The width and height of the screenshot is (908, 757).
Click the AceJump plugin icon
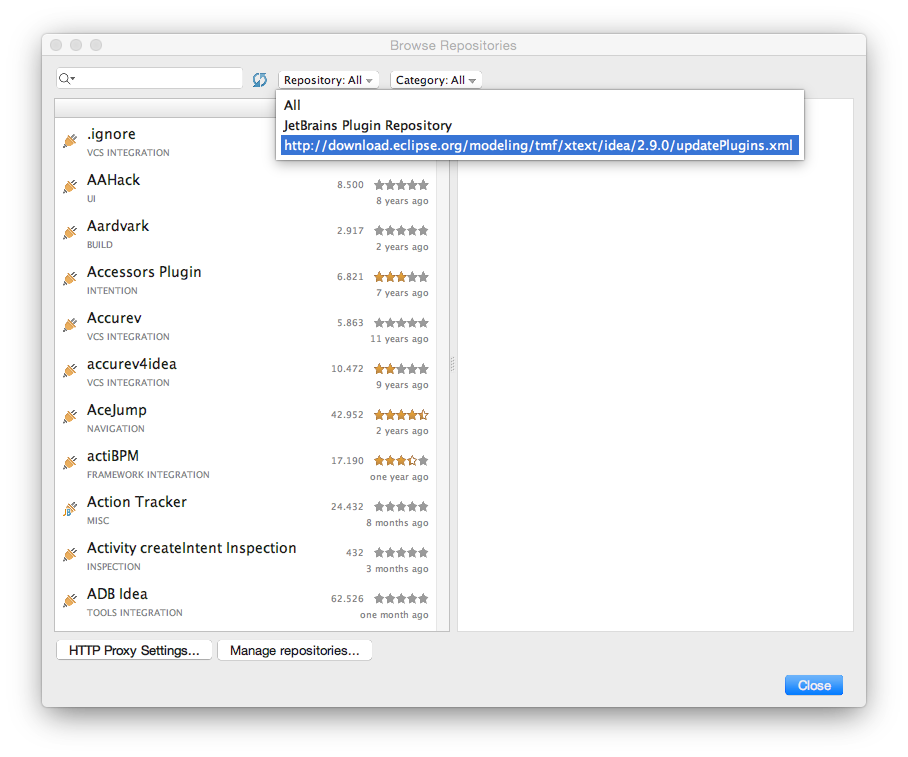(x=68, y=417)
